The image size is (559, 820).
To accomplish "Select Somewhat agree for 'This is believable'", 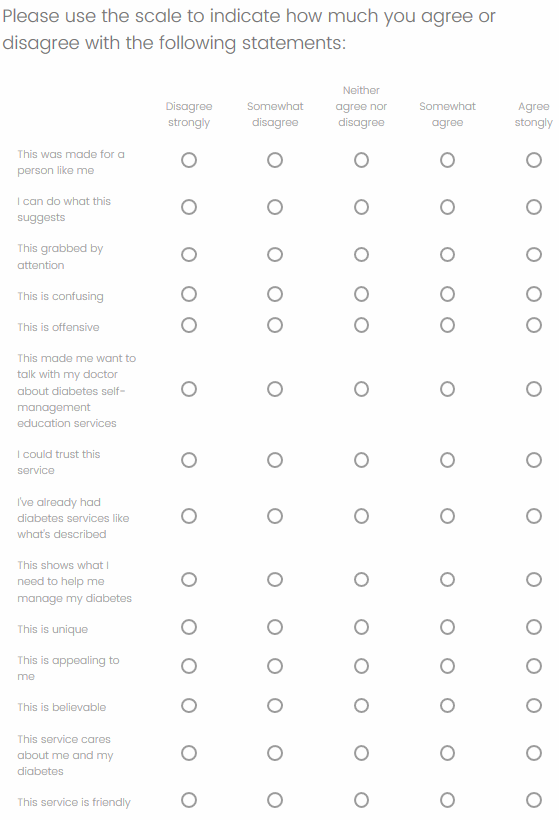I will (447, 705).
